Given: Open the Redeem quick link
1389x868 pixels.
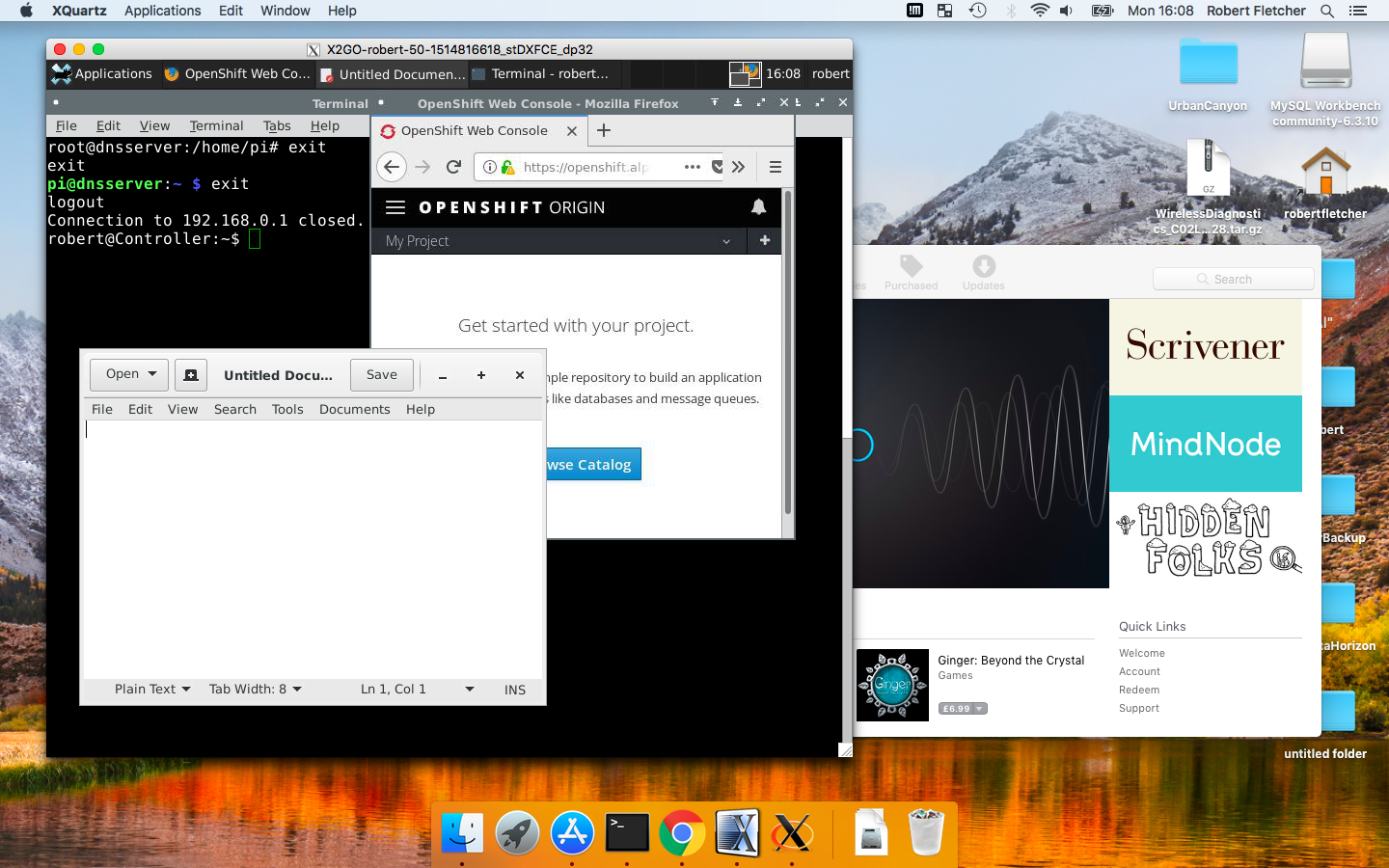Looking at the screenshot, I should pyautogui.click(x=1139, y=690).
